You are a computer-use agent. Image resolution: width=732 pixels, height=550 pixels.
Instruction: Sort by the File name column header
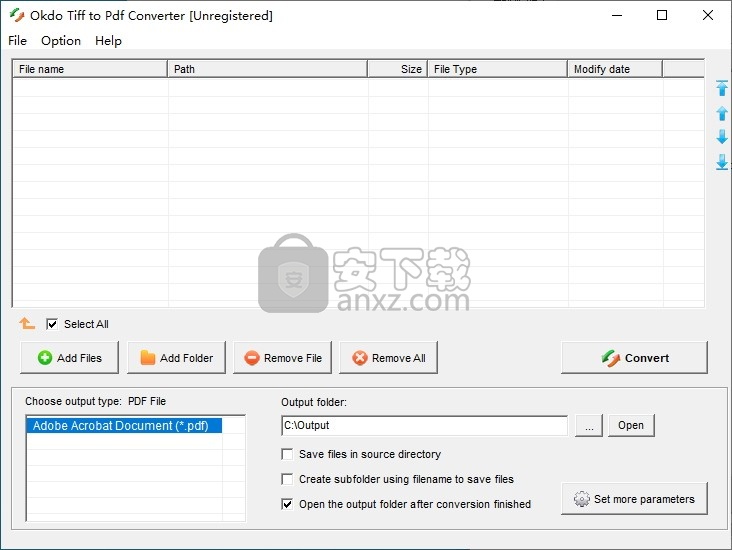tap(90, 69)
